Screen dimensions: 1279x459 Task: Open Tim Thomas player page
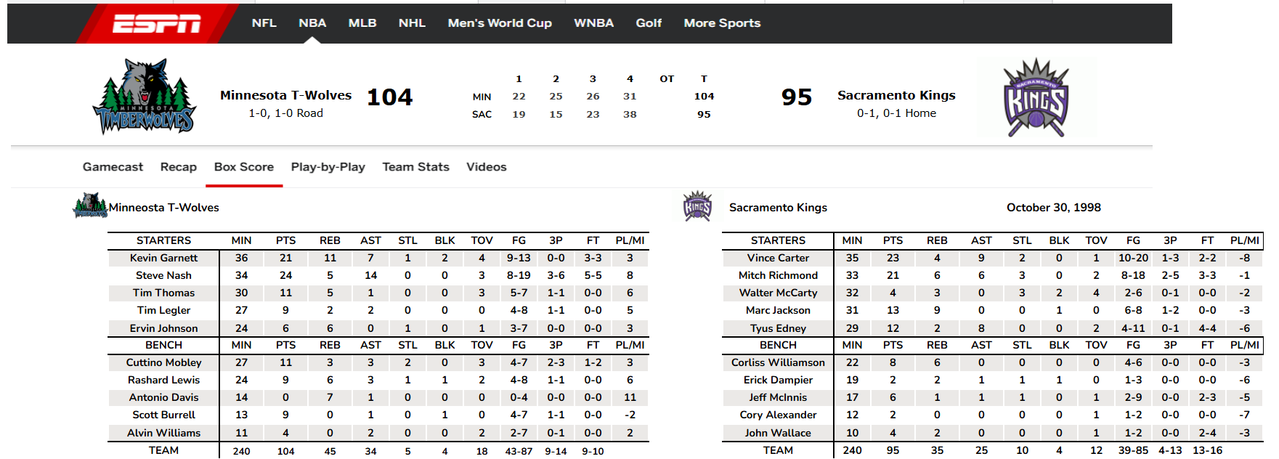pyautogui.click(x=165, y=293)
